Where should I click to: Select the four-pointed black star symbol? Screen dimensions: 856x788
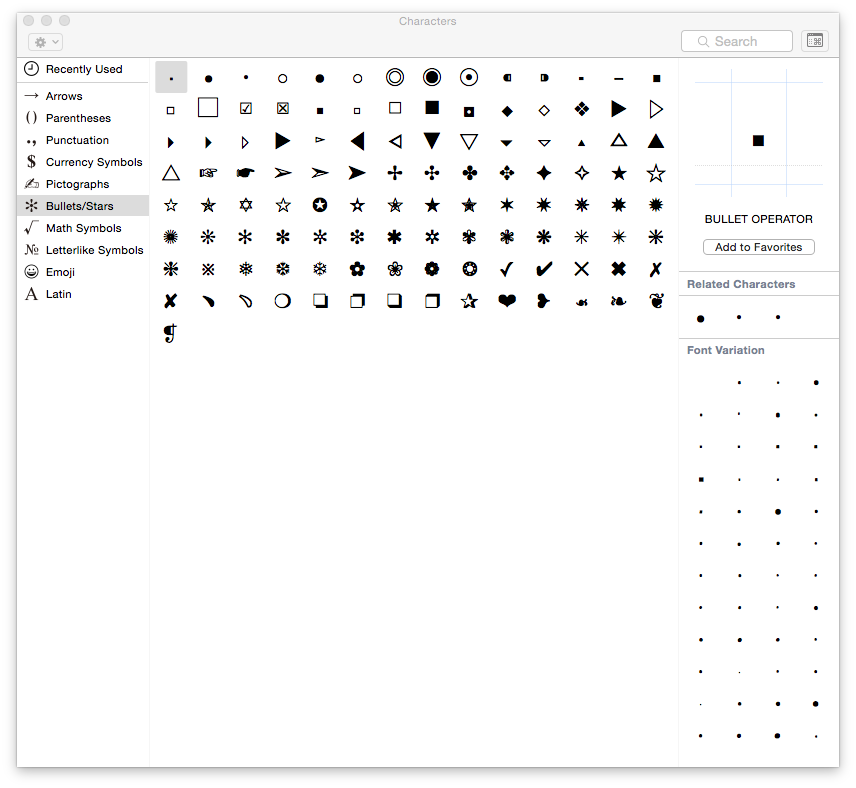click(544, 173)
